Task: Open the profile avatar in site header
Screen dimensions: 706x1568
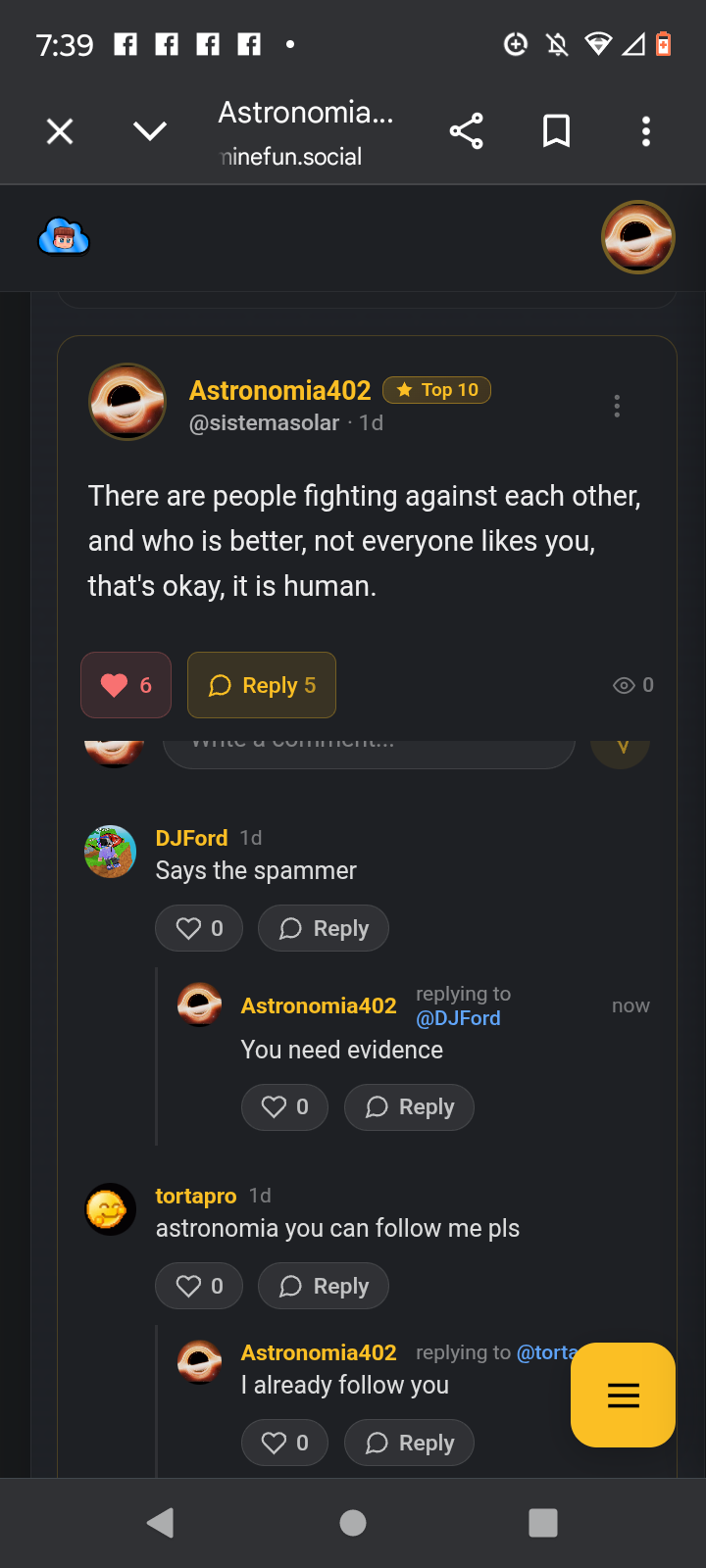Action: click(x=637, y=237)
